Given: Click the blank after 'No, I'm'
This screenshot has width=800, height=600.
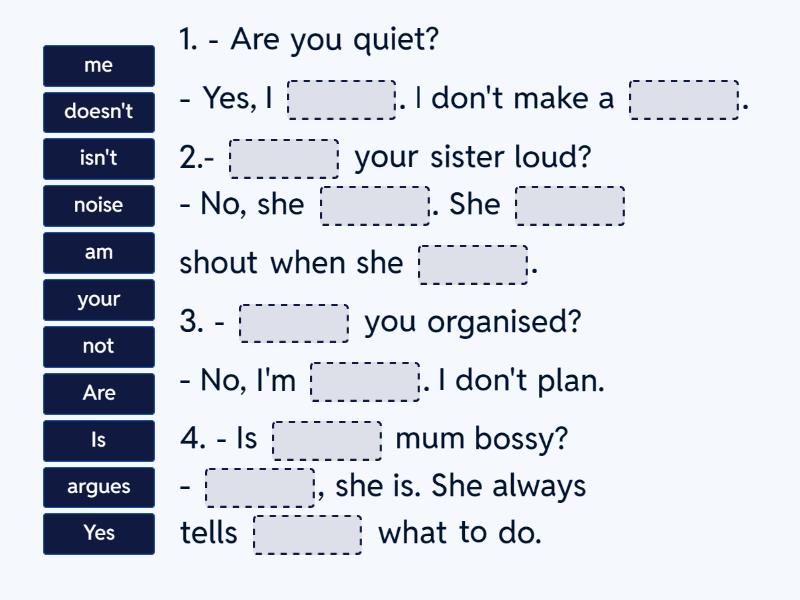Looking at the screenshot, I should (365, 382).
